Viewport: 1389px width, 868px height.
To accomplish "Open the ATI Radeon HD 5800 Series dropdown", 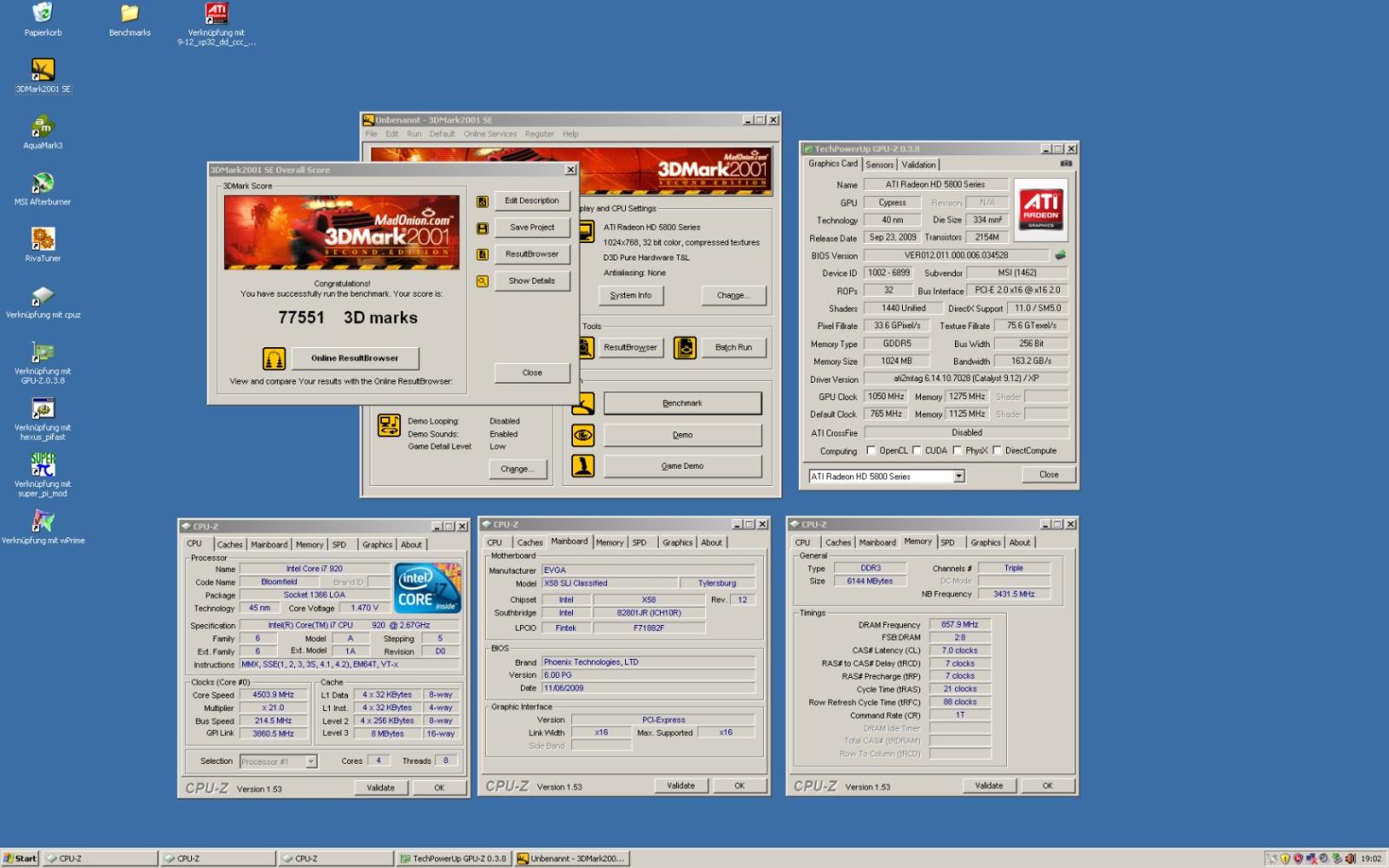I will point(959,477).
